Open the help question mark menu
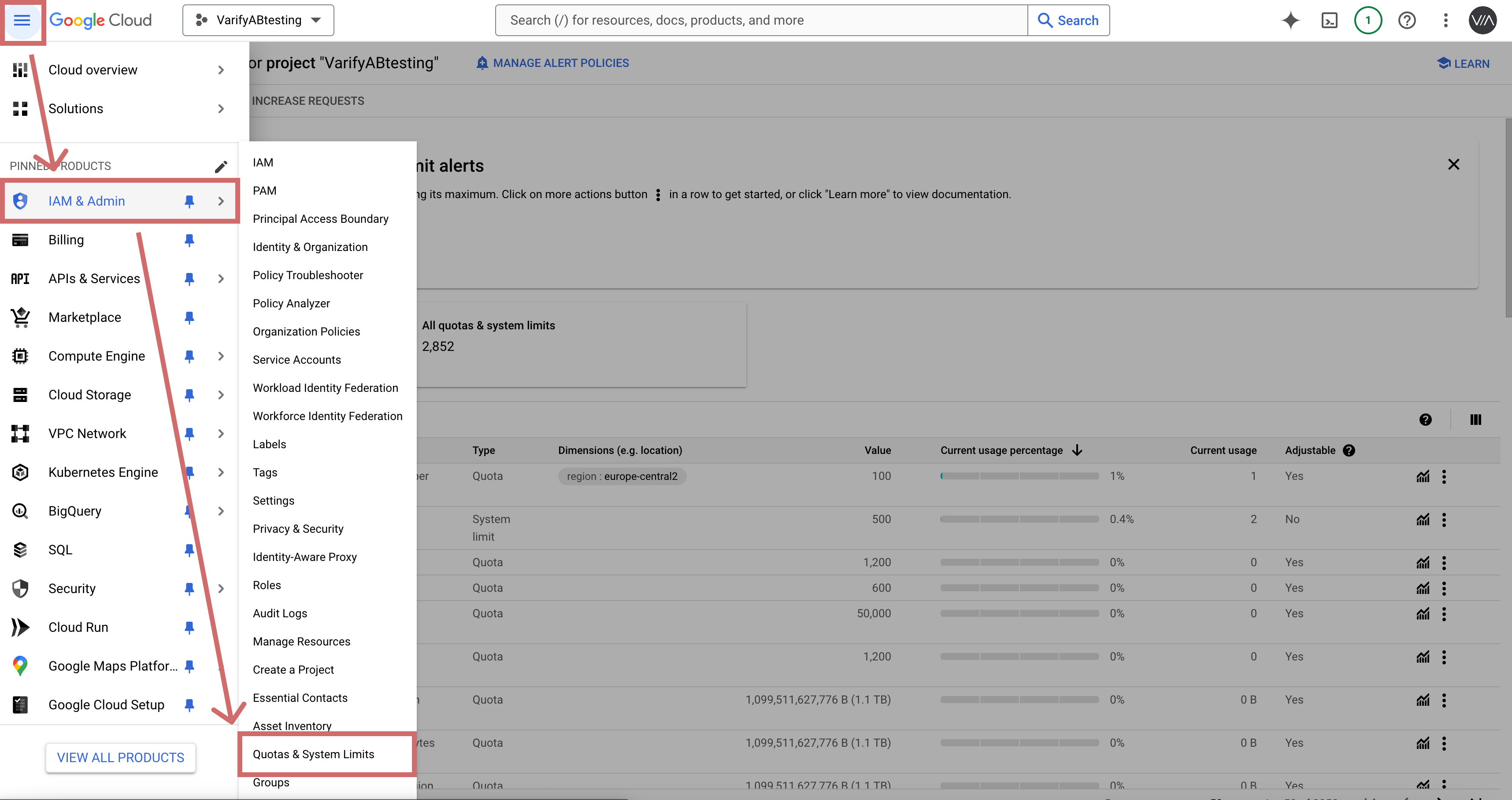1512x800 pixels. point(1406,21)
